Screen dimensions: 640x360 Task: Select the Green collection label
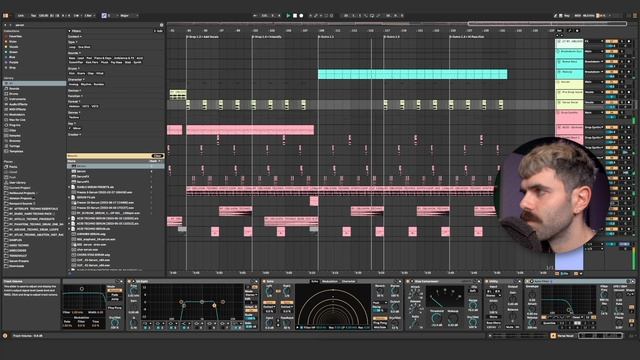pos(13,52)
